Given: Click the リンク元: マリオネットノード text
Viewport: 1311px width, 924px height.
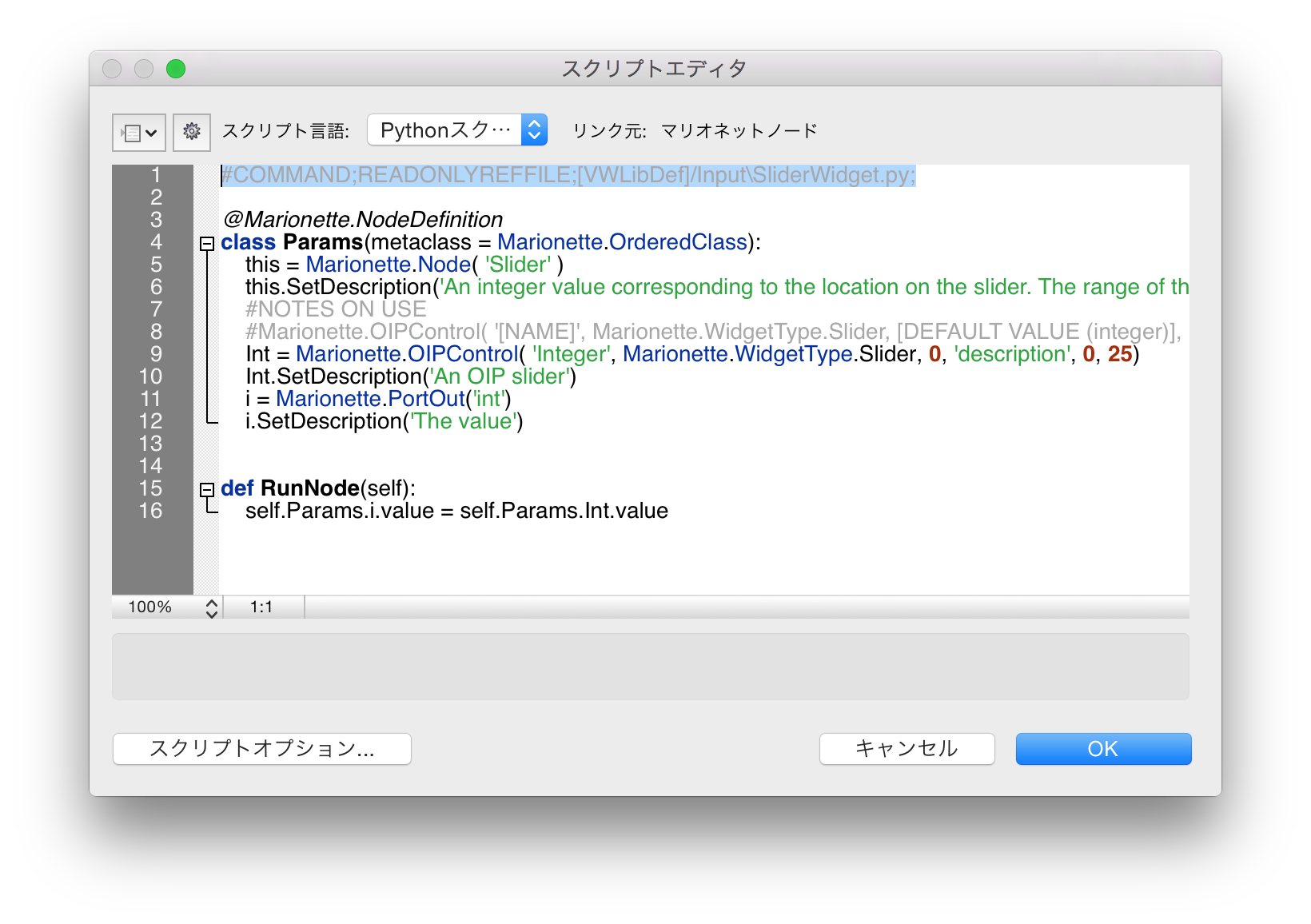Looking at the screenshot, I should click(695, 131).
